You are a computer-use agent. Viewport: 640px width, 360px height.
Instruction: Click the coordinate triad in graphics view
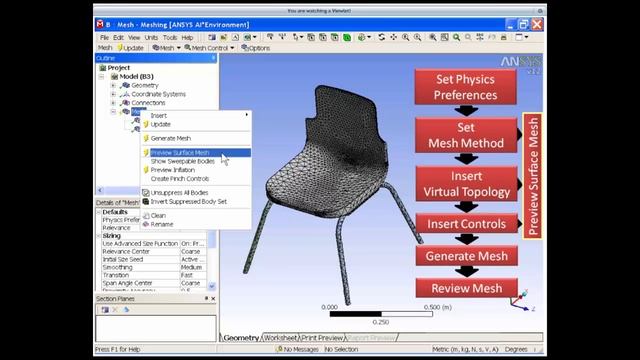pyautogui.click(x=521, y=301)
